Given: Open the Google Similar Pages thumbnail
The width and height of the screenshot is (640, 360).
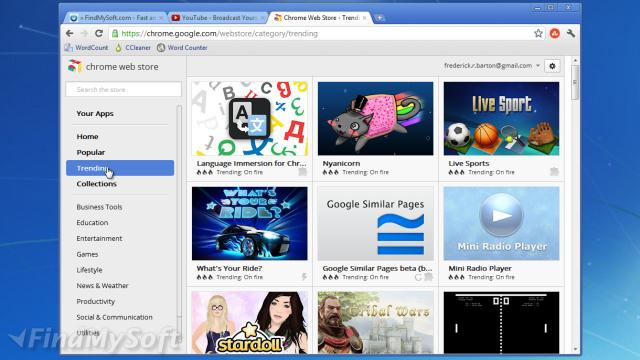Looking at the screenshot, I should 376,223.
